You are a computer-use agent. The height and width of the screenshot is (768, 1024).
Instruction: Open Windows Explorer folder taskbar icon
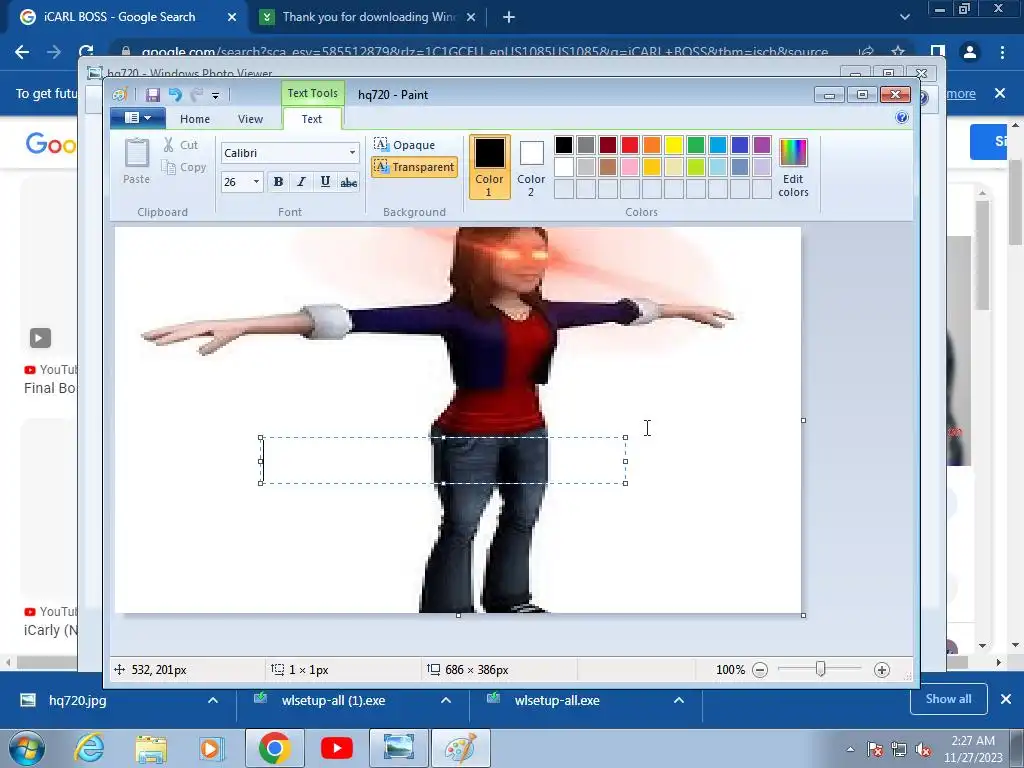coord(151,748)
